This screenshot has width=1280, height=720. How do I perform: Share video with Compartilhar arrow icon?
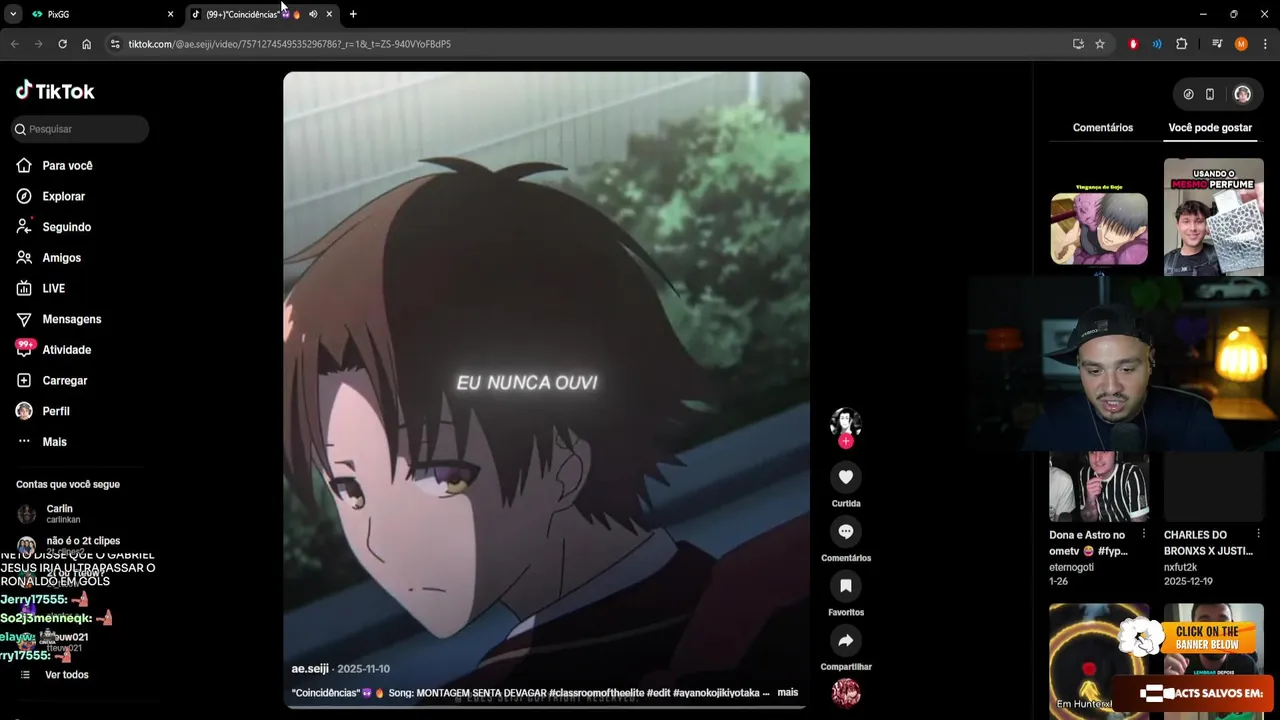pyautogui.click(x=846, y=640)
